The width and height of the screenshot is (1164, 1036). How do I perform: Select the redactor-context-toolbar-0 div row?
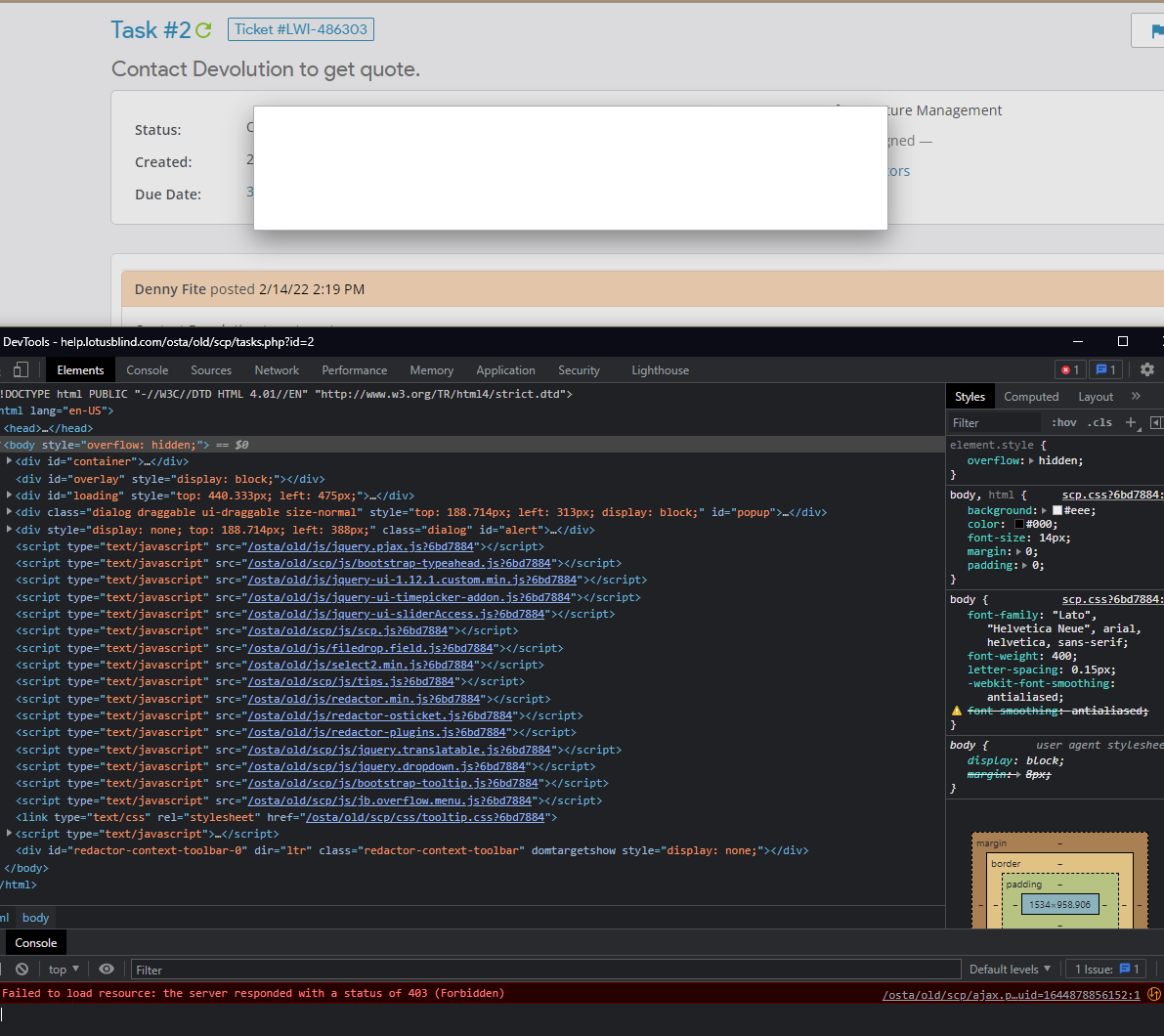coord(472,850)
